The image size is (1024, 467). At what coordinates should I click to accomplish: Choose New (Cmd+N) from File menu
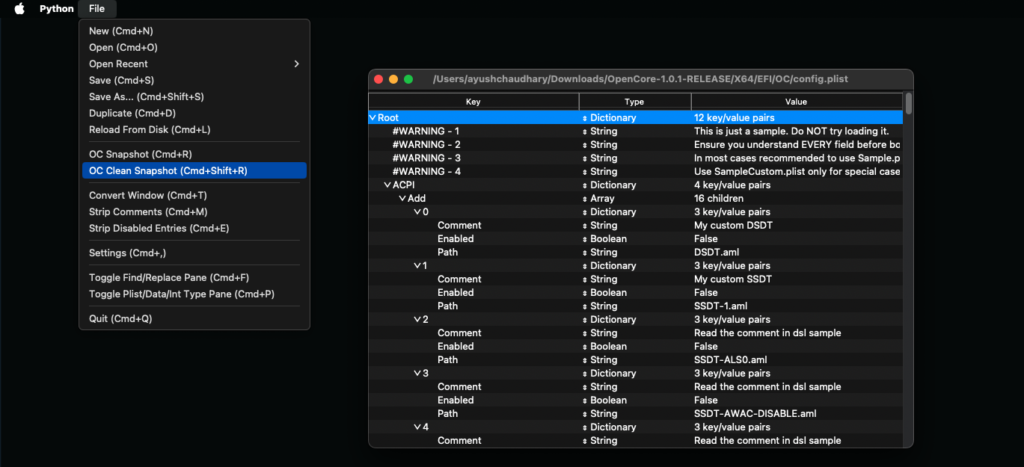click(194, 31)
